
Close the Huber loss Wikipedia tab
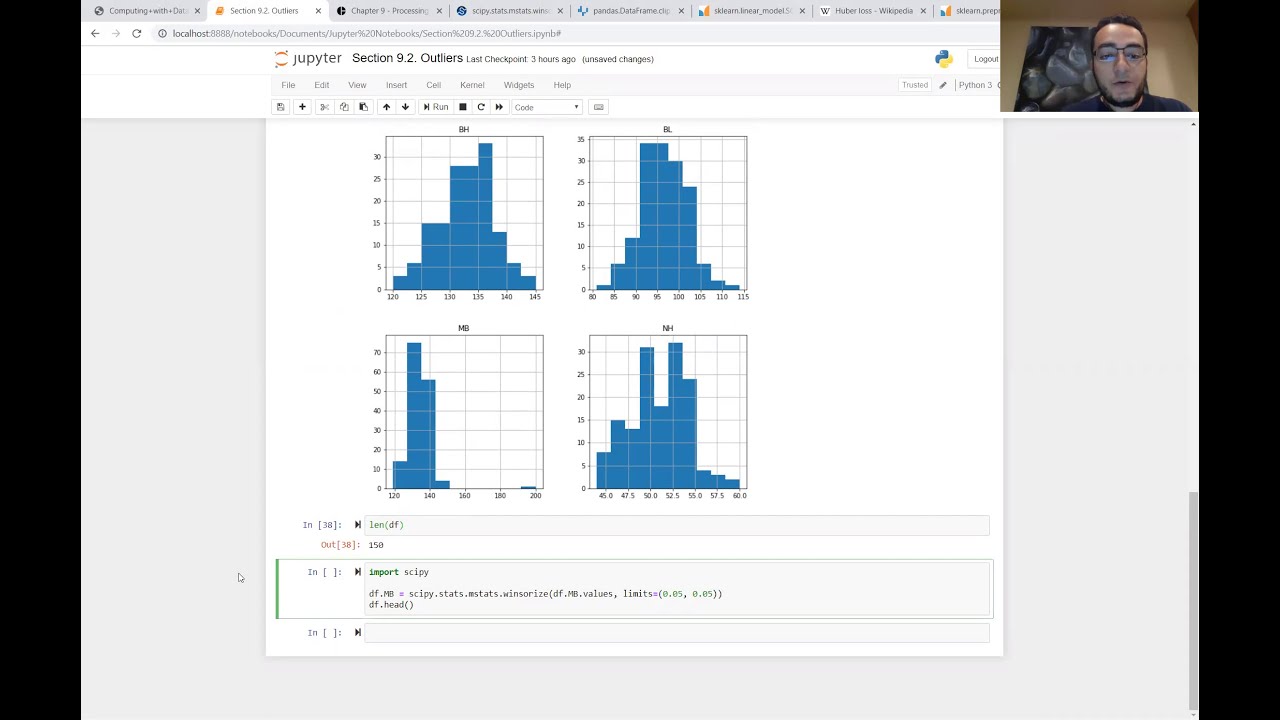click(923, 11)
